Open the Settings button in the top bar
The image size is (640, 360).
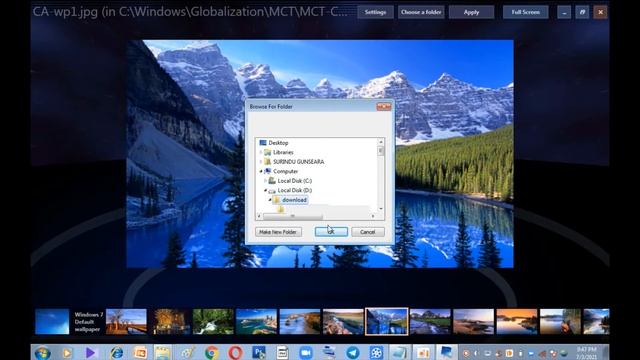376,12
